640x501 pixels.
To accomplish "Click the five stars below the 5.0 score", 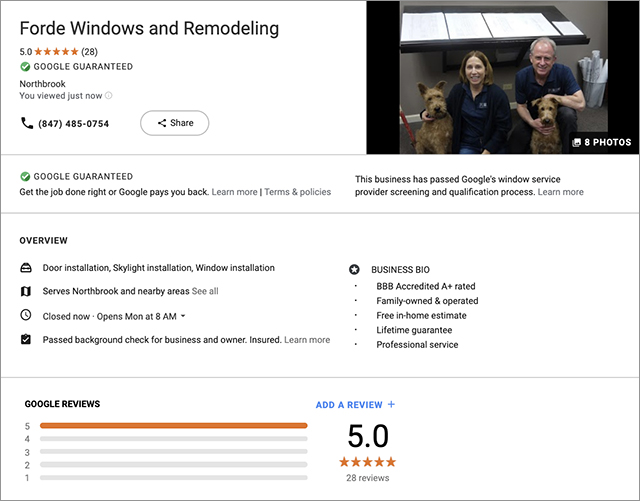I will tap(367, 462).
